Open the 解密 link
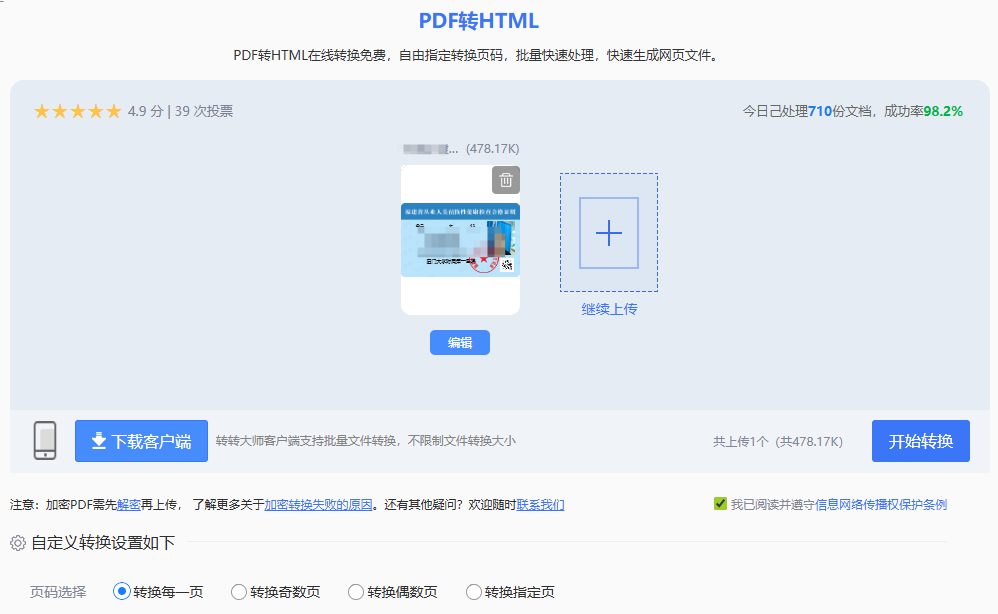This screenshot has width=998, height=614. 129,505
